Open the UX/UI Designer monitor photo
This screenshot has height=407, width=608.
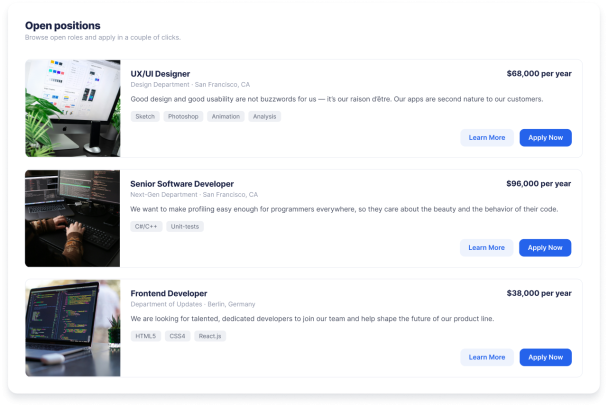pos(73,109)
